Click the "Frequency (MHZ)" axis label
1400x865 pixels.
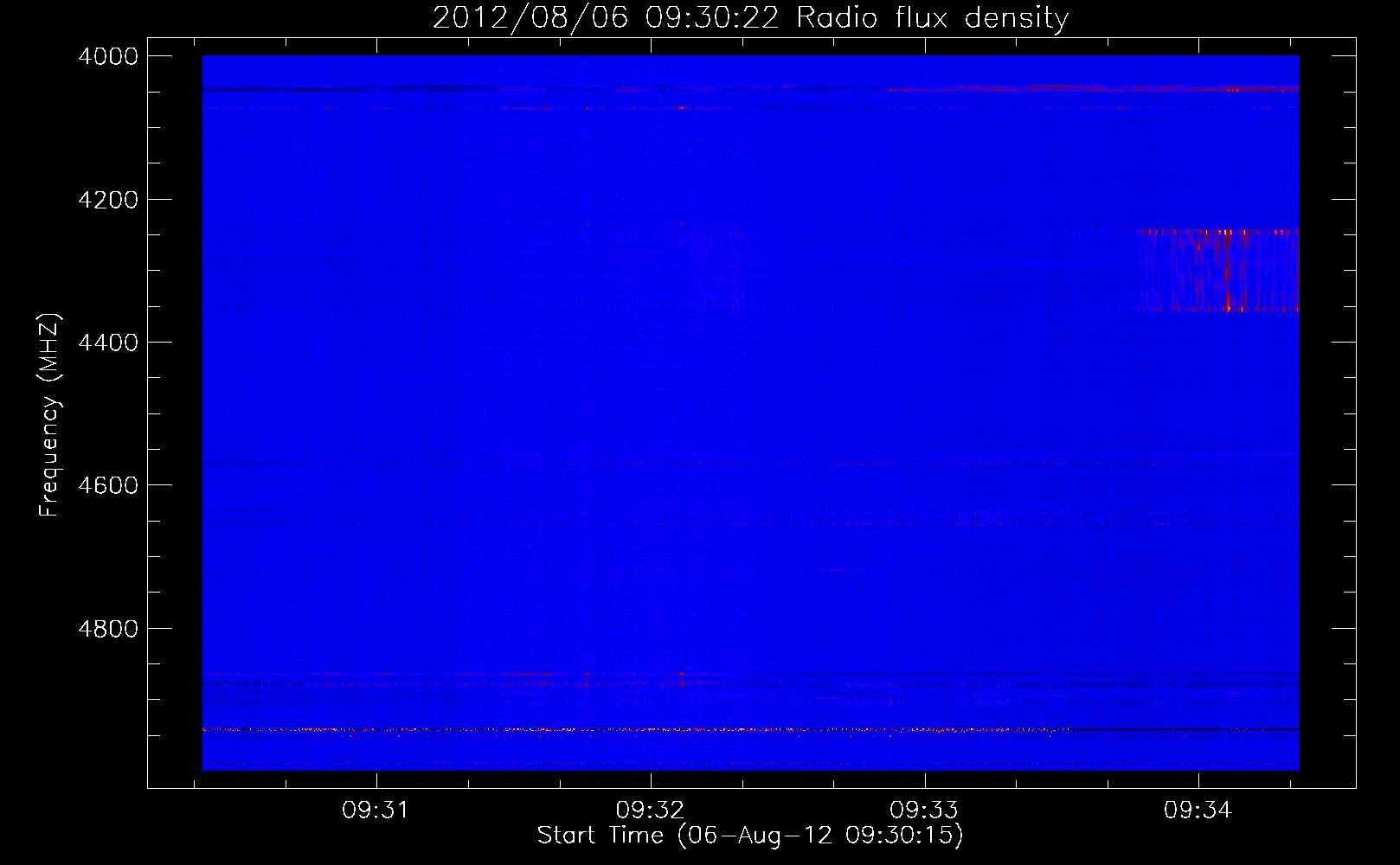49,415
